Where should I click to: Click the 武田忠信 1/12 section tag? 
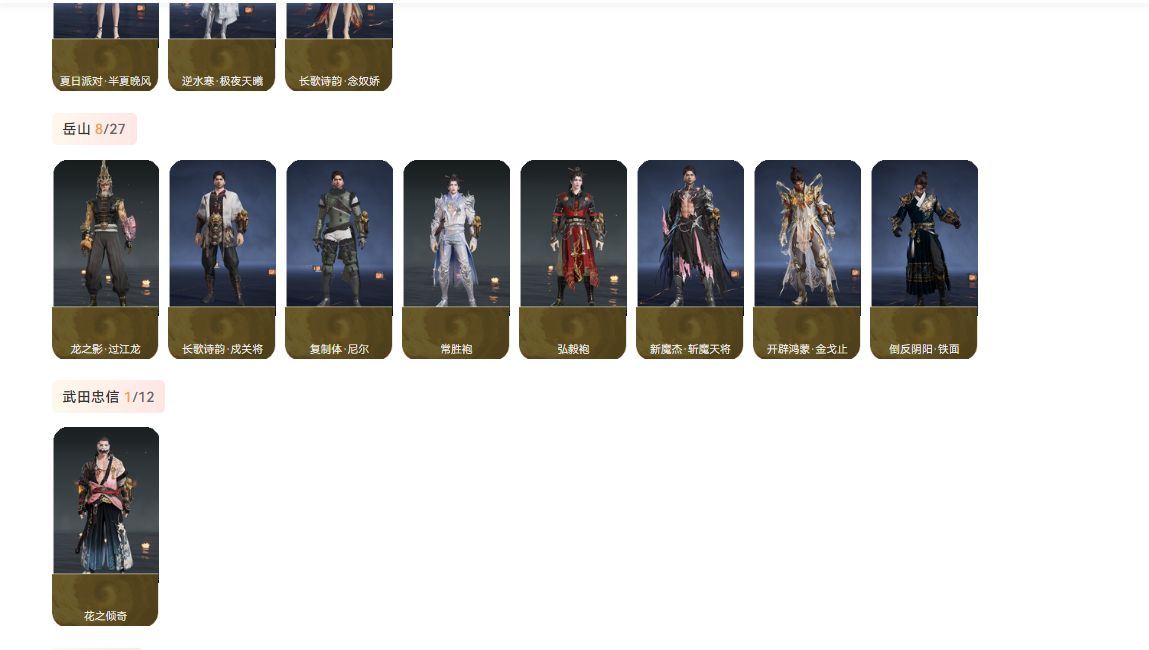108,396
